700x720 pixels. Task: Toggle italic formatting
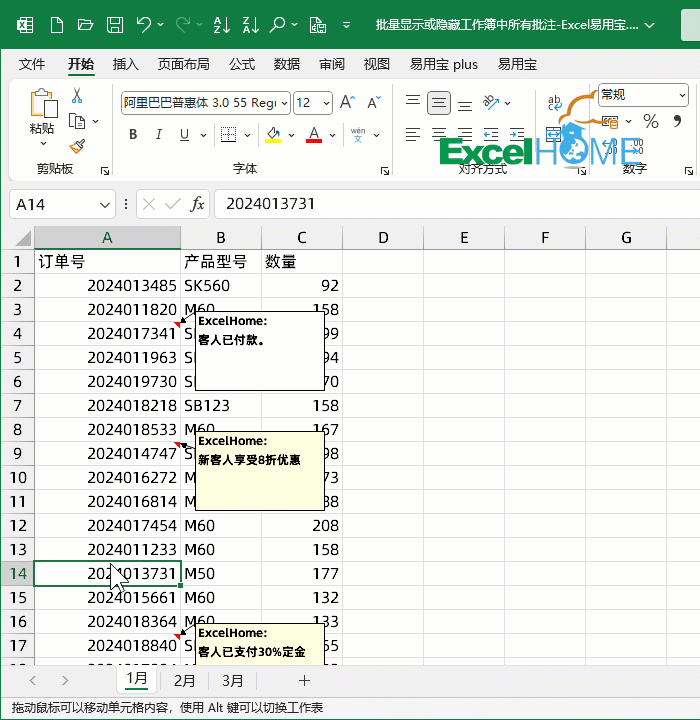[x=158, y=135]
